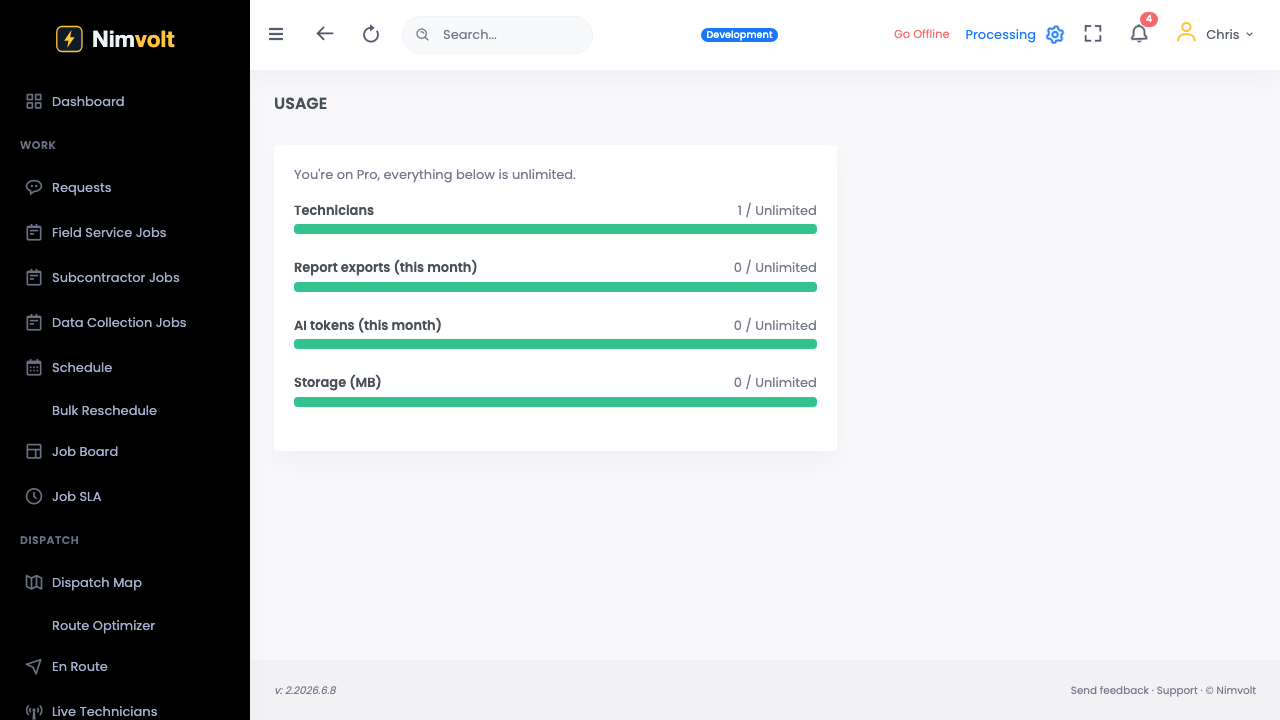The image size is (1280, 720).
Task: Go Offline toggle link
Action: tap(921, 34)
